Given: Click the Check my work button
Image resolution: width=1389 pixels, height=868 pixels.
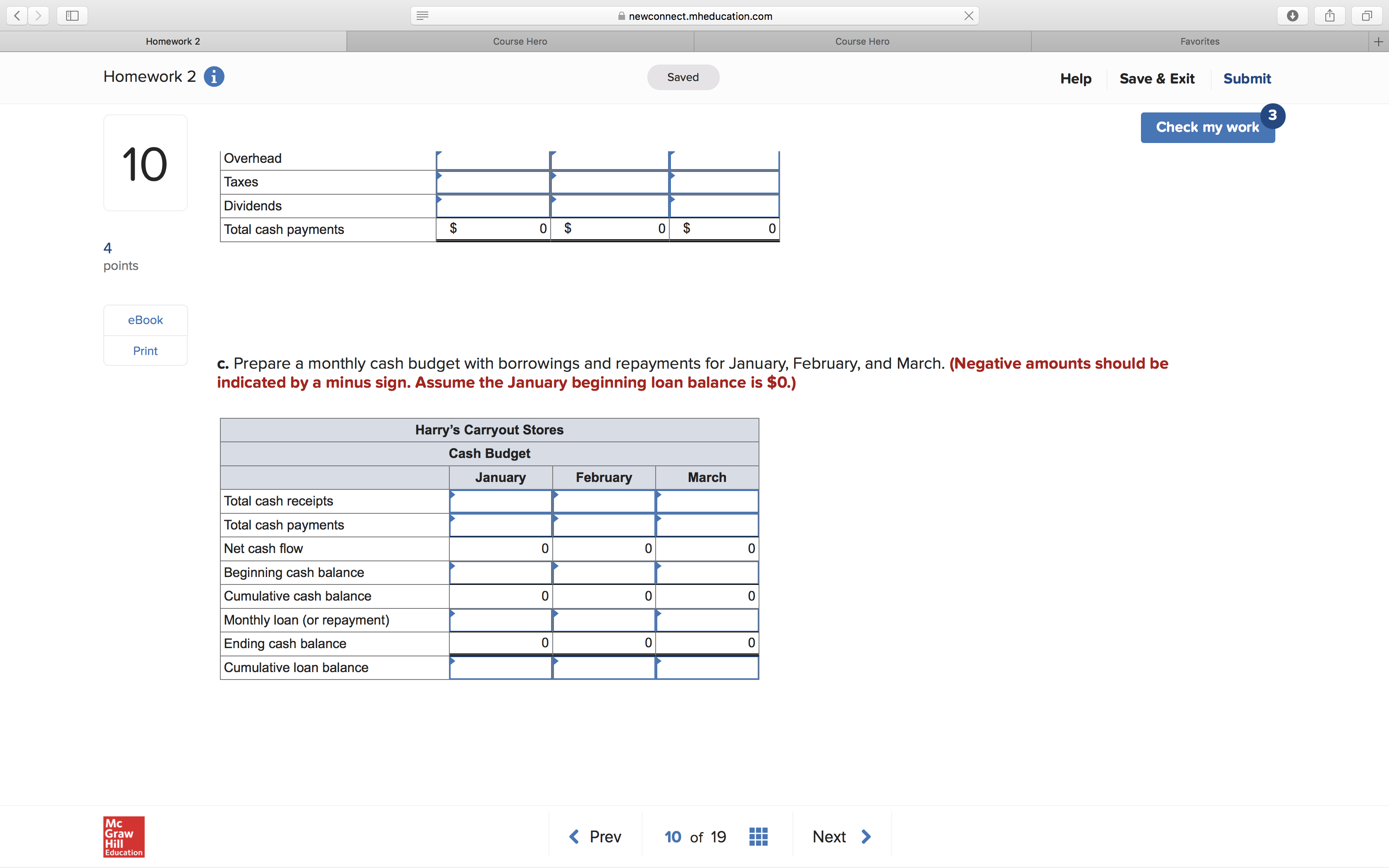Looking at the screenshot, I should pos(1207,127).
